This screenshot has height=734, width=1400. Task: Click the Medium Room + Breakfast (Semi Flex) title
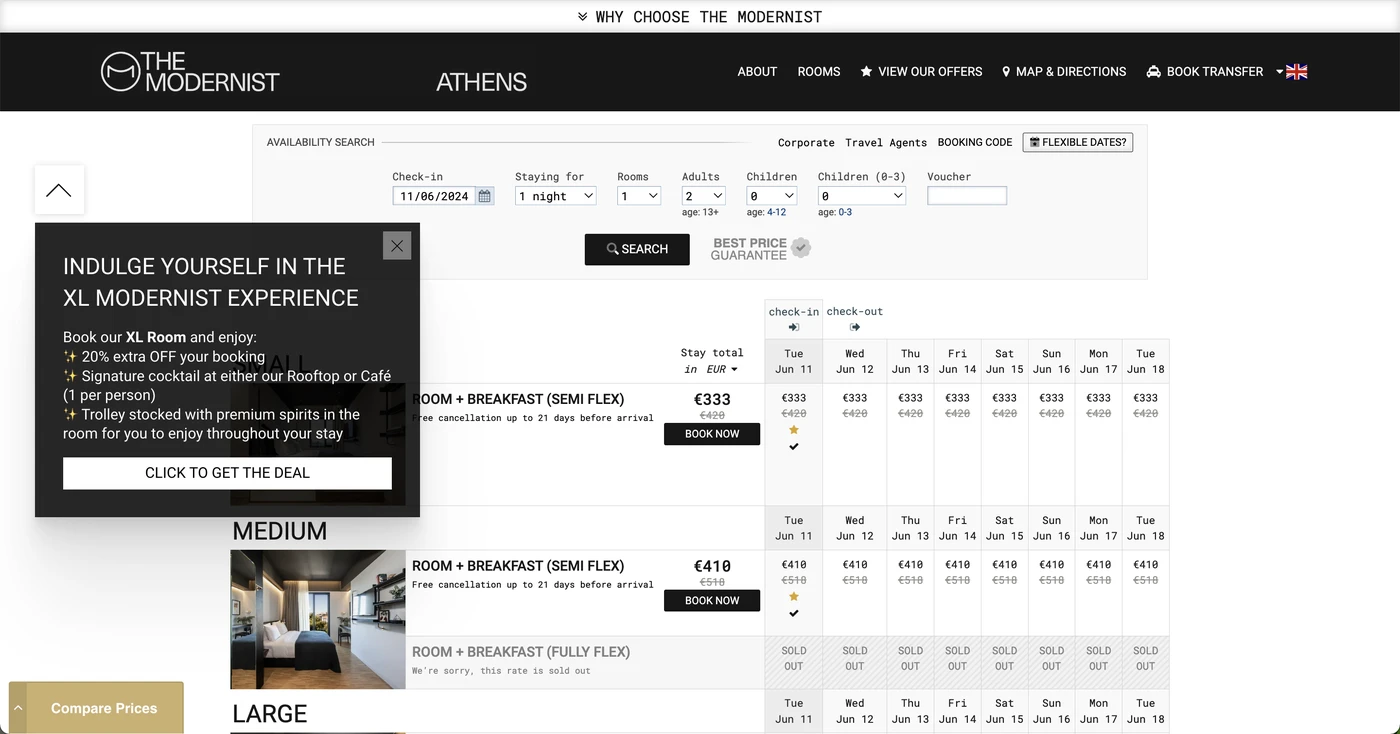pyautogui.click(x=518, y=566)
